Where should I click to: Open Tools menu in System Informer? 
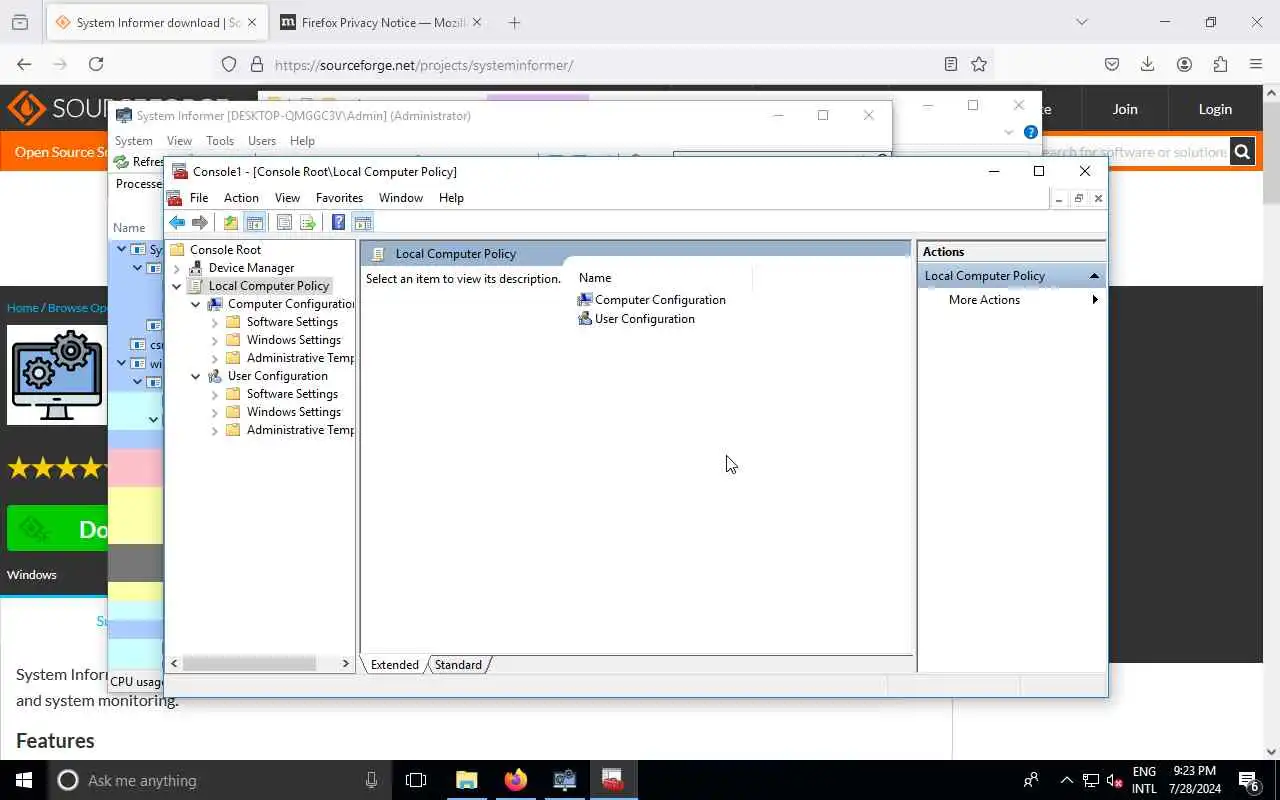[x=220, y=141]
